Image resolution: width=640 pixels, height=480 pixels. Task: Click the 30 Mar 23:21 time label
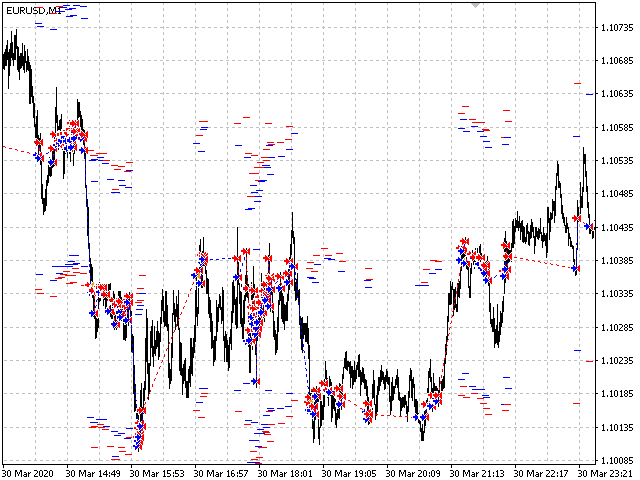(605, 473)
